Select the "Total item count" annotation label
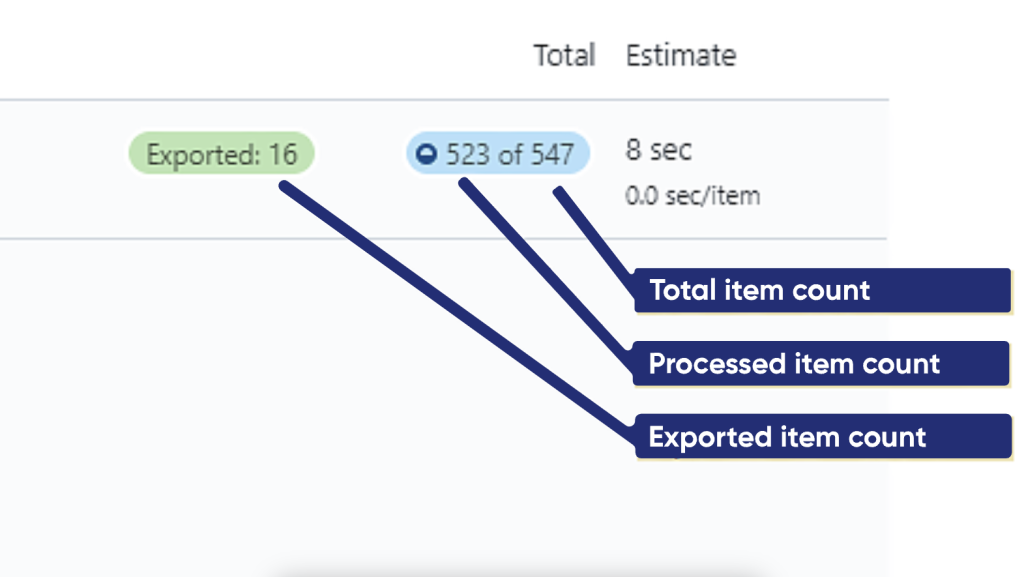Image resolution: width=1024 pixels, height=577 pixels. point(822,290)
